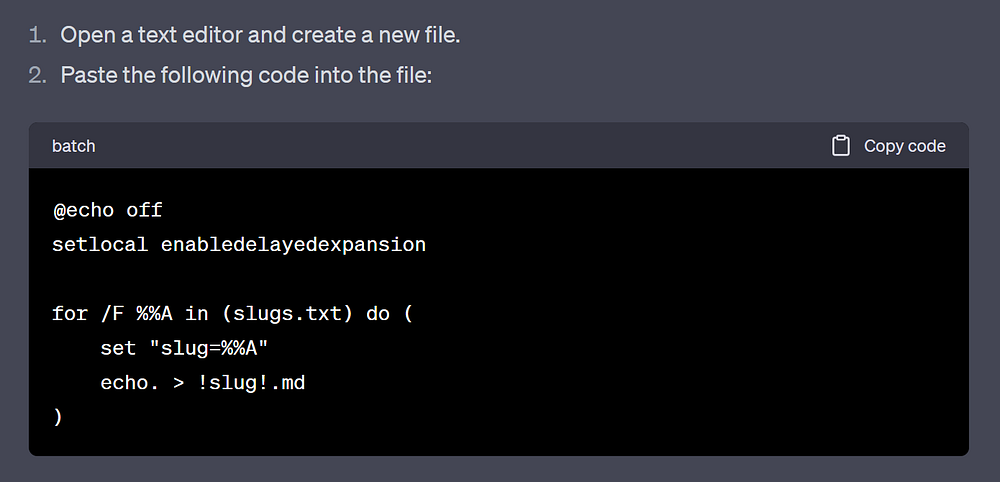Click the closing parenthesis in the code
Image resolution: width=1000 pixels, height=482 pixels.
click(58, 417)
